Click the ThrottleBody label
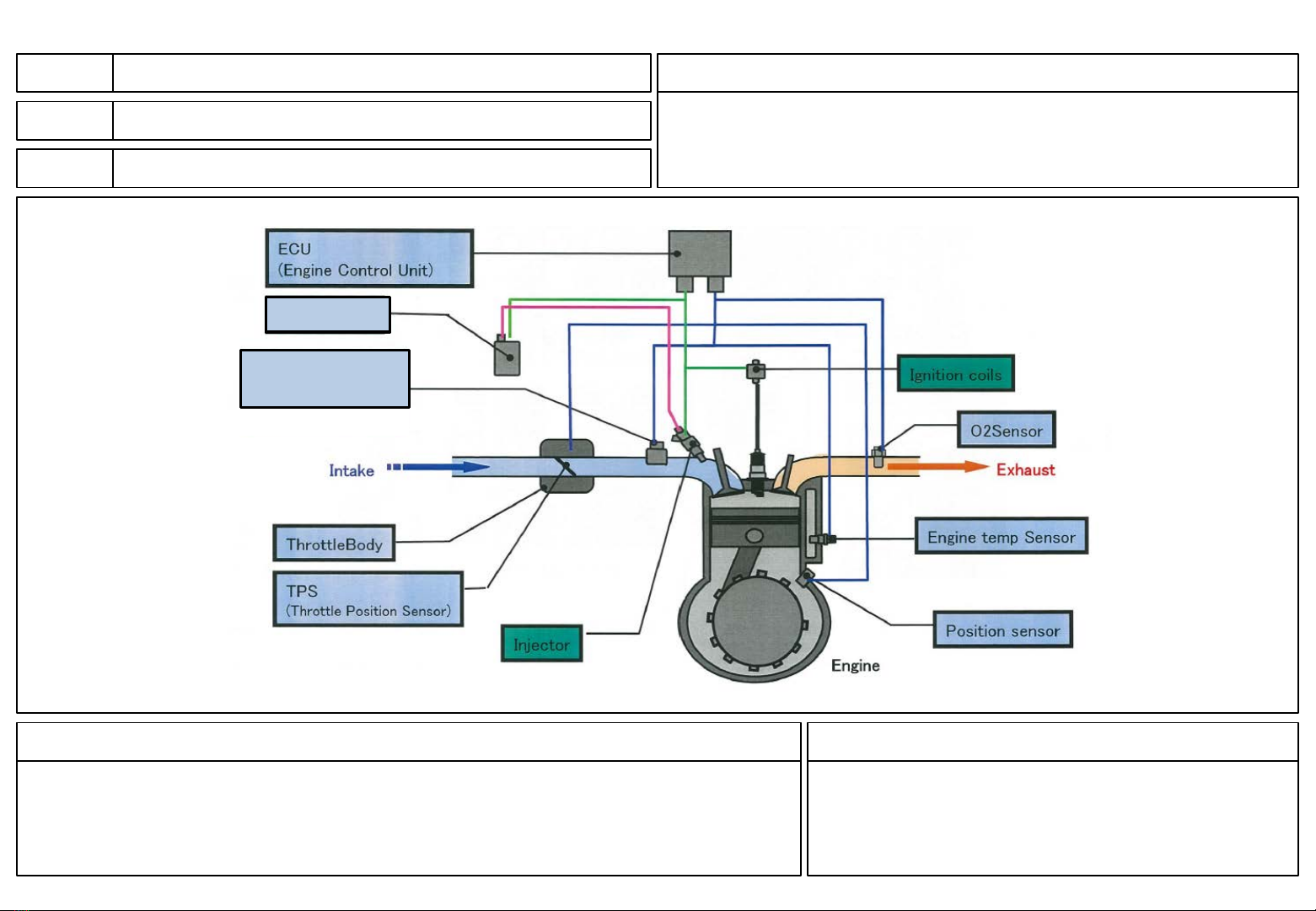 click(x=334, y=544)
